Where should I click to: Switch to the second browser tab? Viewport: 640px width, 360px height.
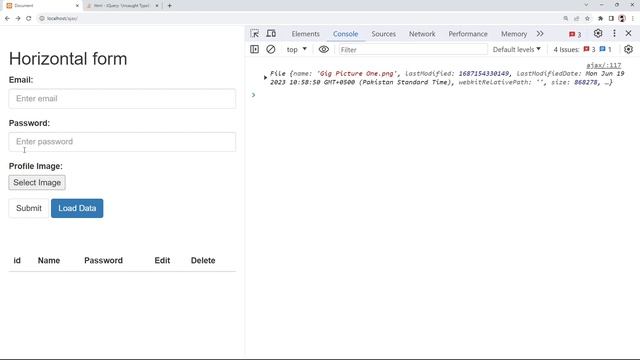click(122, 6)
